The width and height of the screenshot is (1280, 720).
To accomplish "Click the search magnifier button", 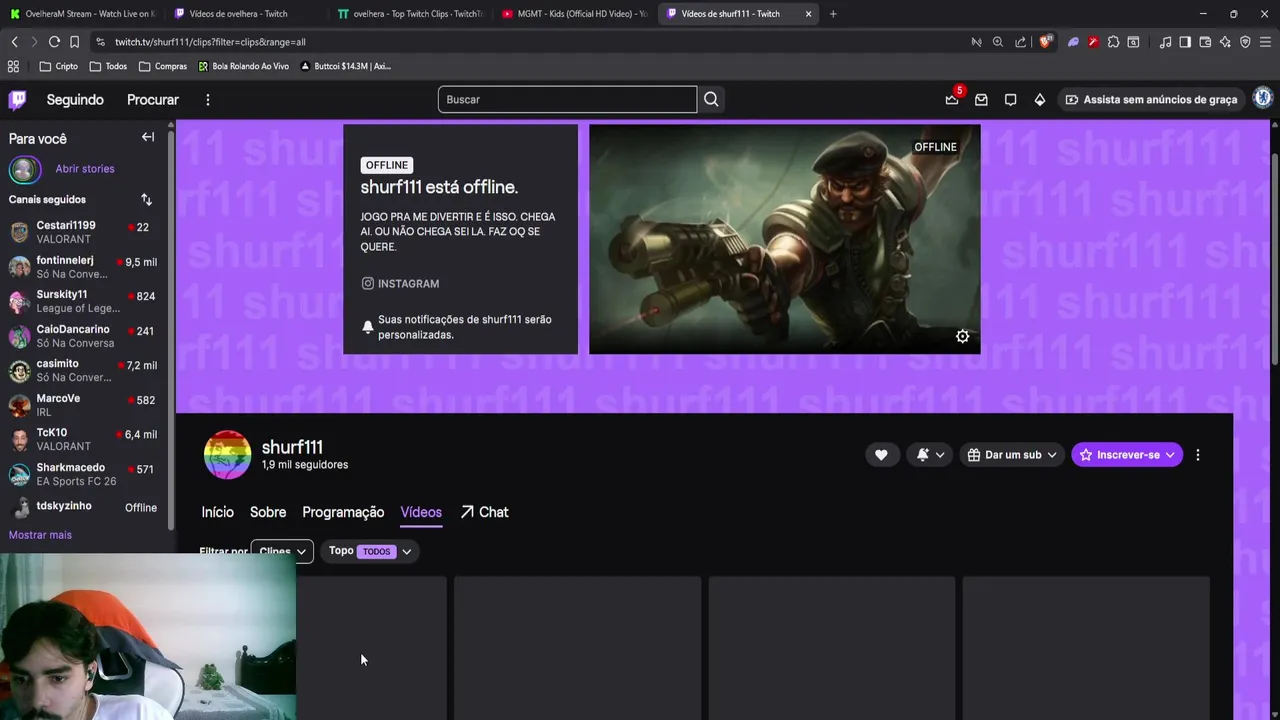I will pyautogui.click(x=711, y=99).
